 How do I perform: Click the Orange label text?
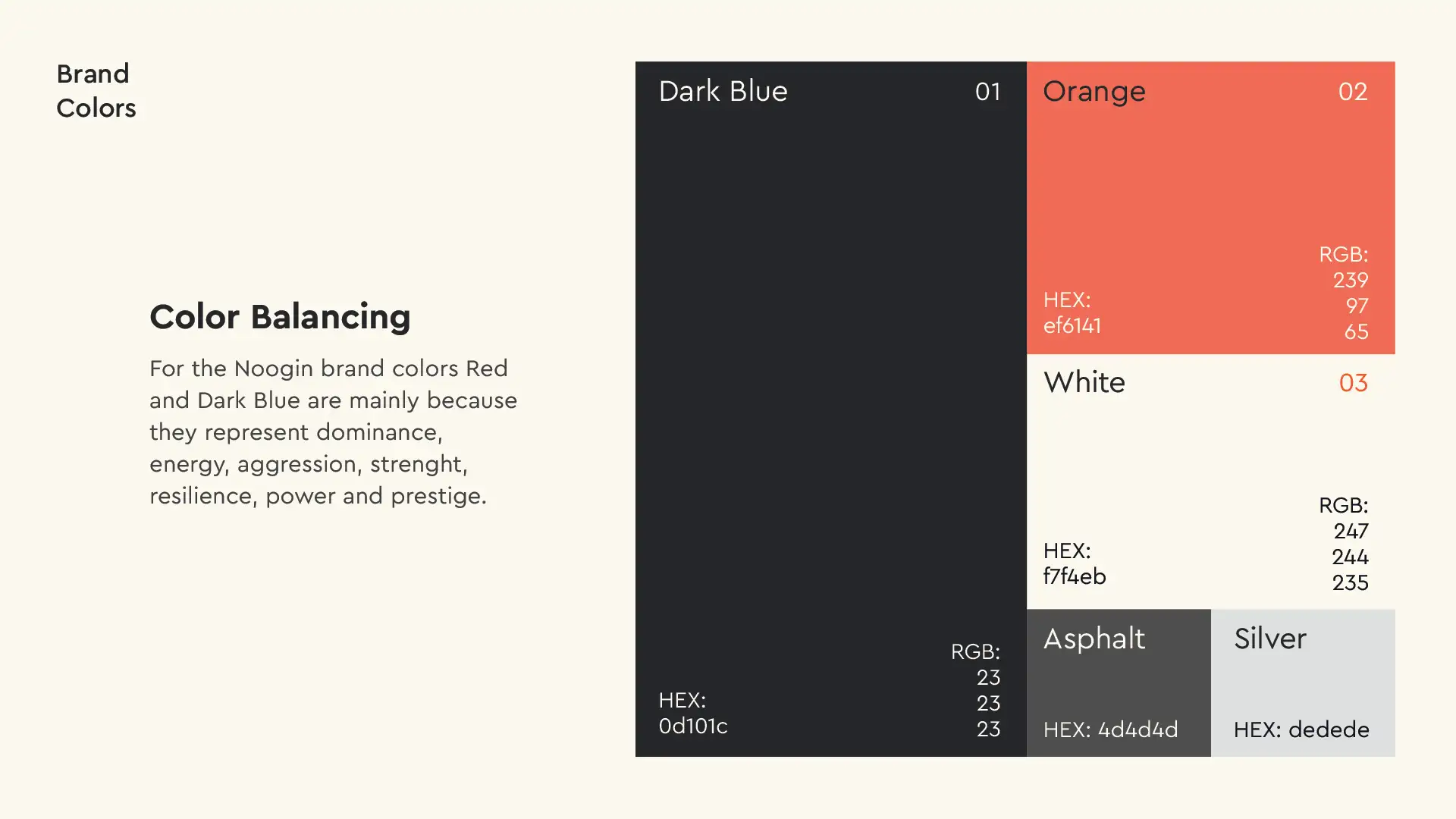(1094, 92)
